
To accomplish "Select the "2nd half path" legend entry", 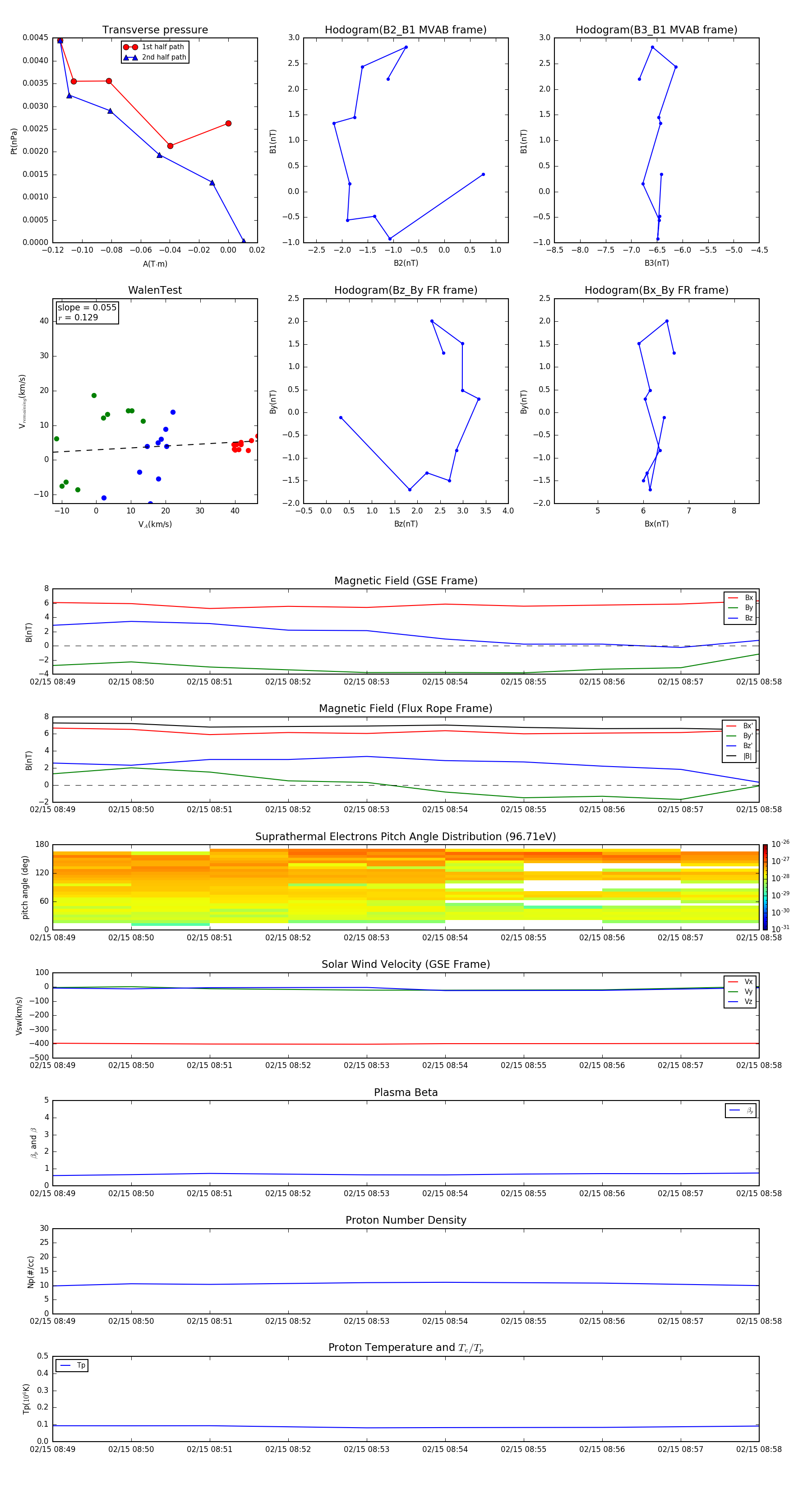I will tap(155, 57).
